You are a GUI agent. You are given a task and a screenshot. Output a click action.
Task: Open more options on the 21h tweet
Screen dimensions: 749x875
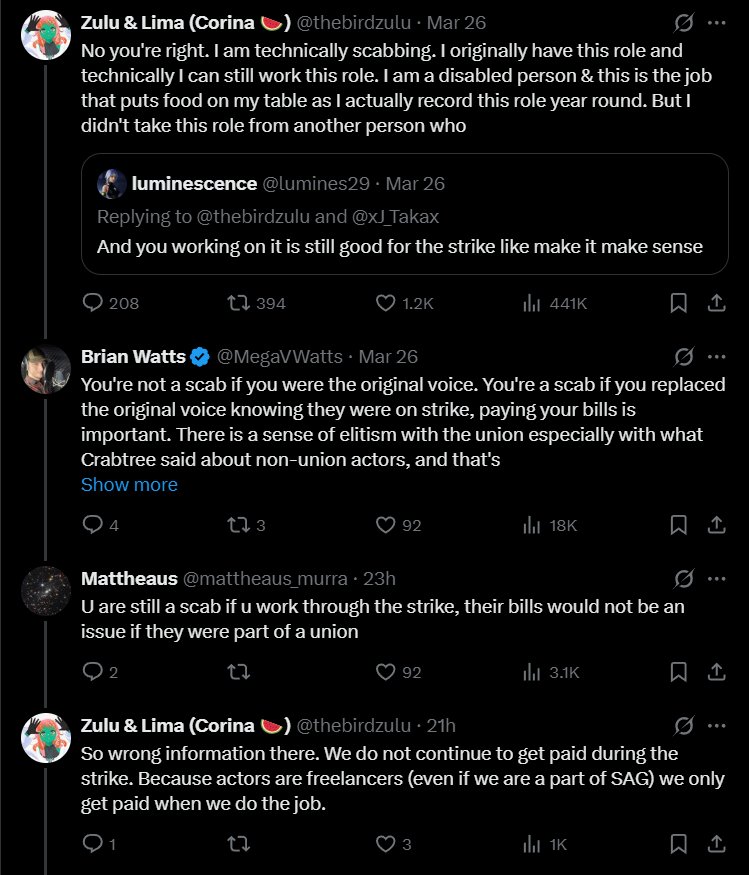click(x=717, y=726)
